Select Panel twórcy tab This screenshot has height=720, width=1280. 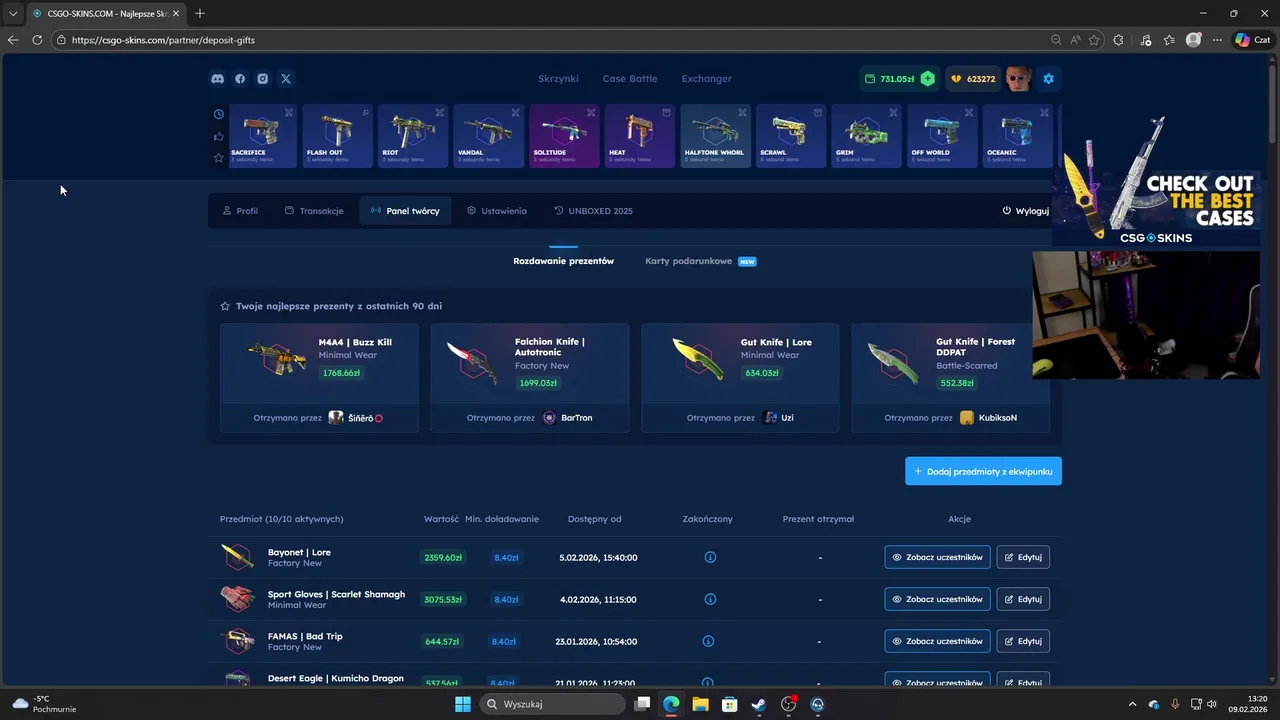[405, 211]
